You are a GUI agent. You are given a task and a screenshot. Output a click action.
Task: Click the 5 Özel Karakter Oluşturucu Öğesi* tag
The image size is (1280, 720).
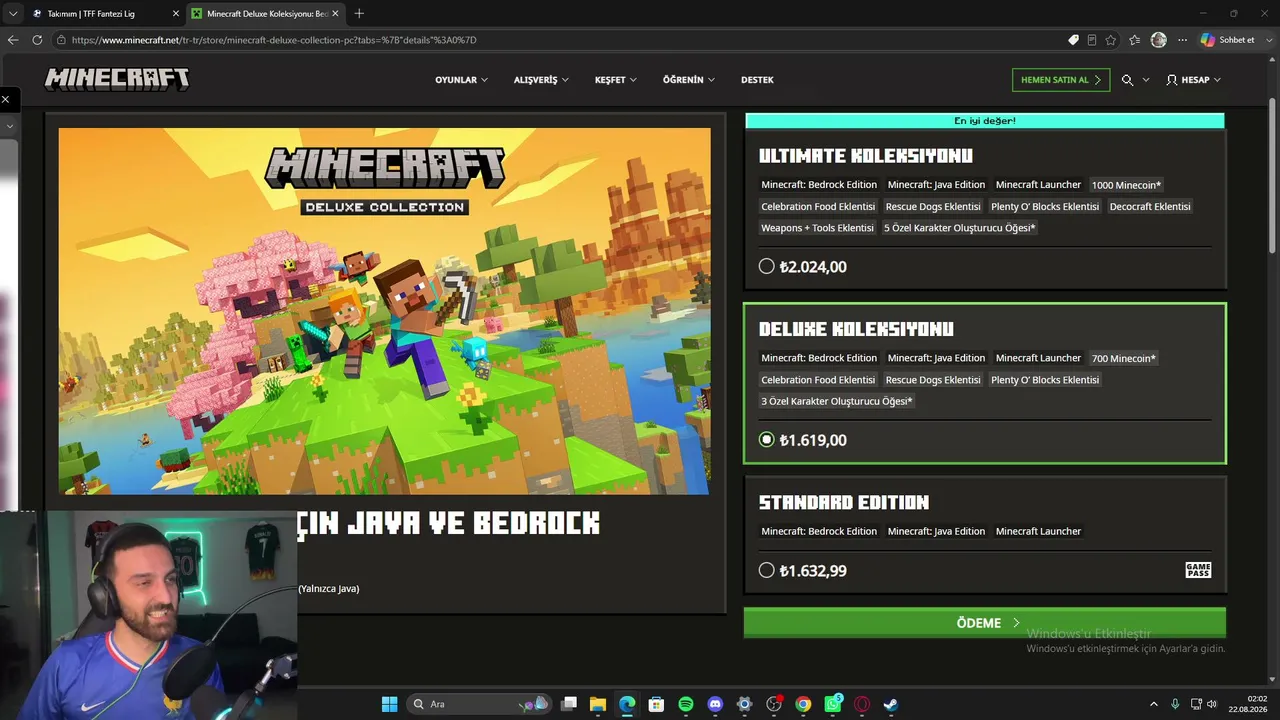(x=959, y=228)
